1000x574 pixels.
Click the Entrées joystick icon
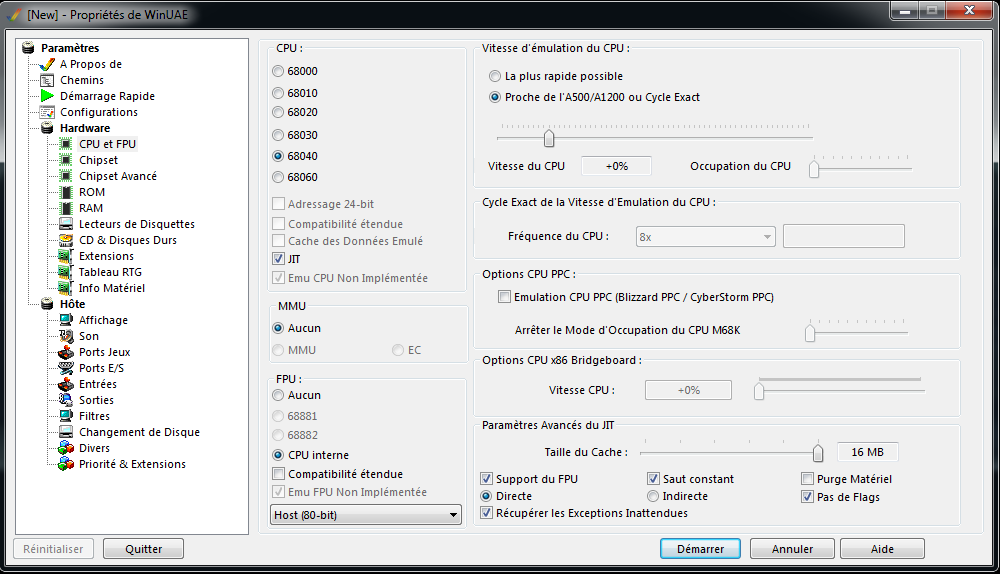point(66,384)
